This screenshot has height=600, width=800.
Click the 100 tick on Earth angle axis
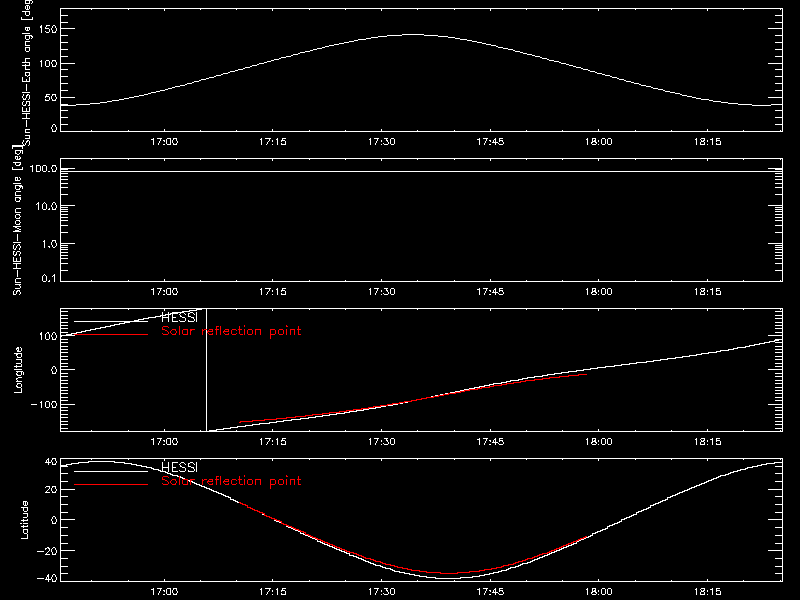pyautogui.click(x=48, y=64)
